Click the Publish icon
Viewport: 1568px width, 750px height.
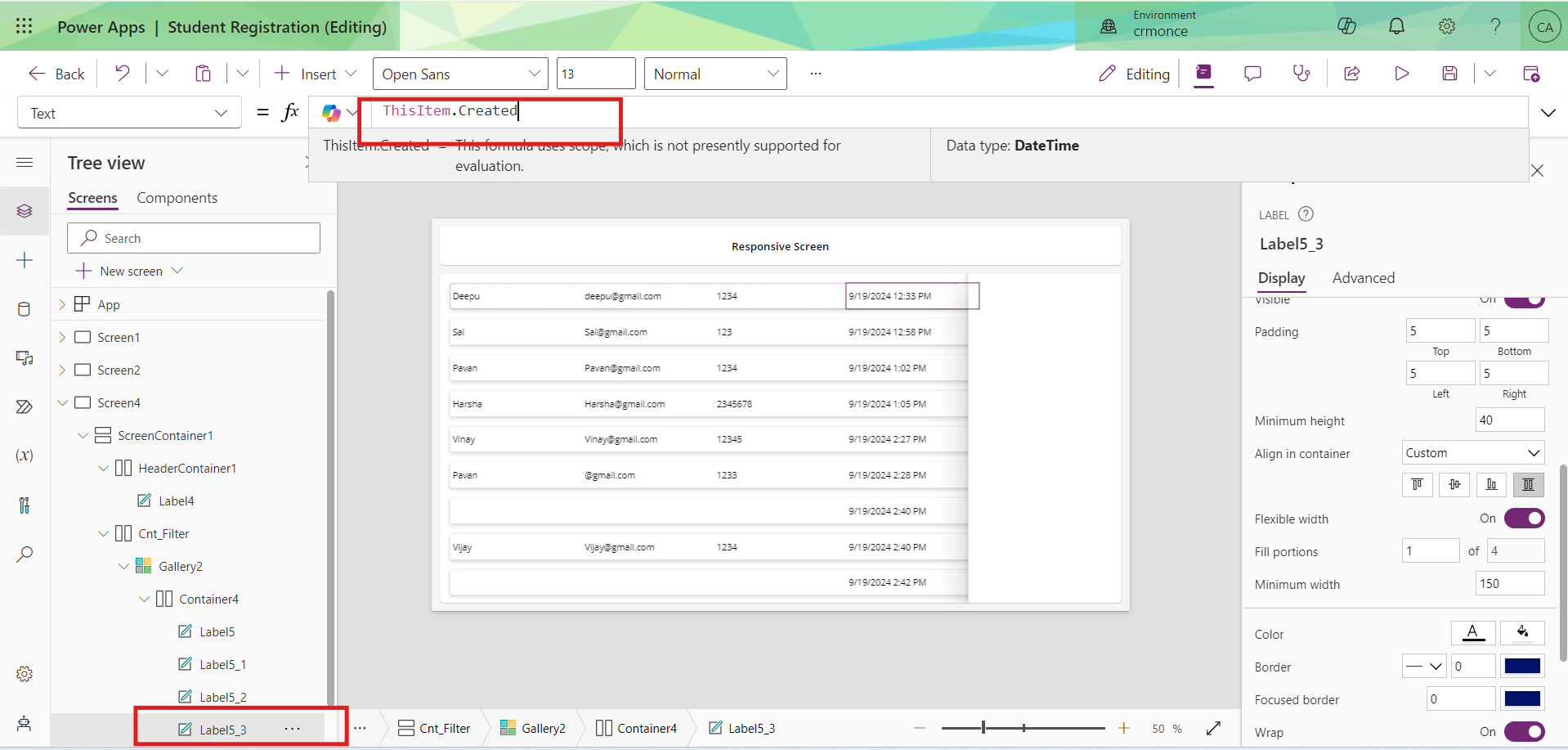[1531, 74]
